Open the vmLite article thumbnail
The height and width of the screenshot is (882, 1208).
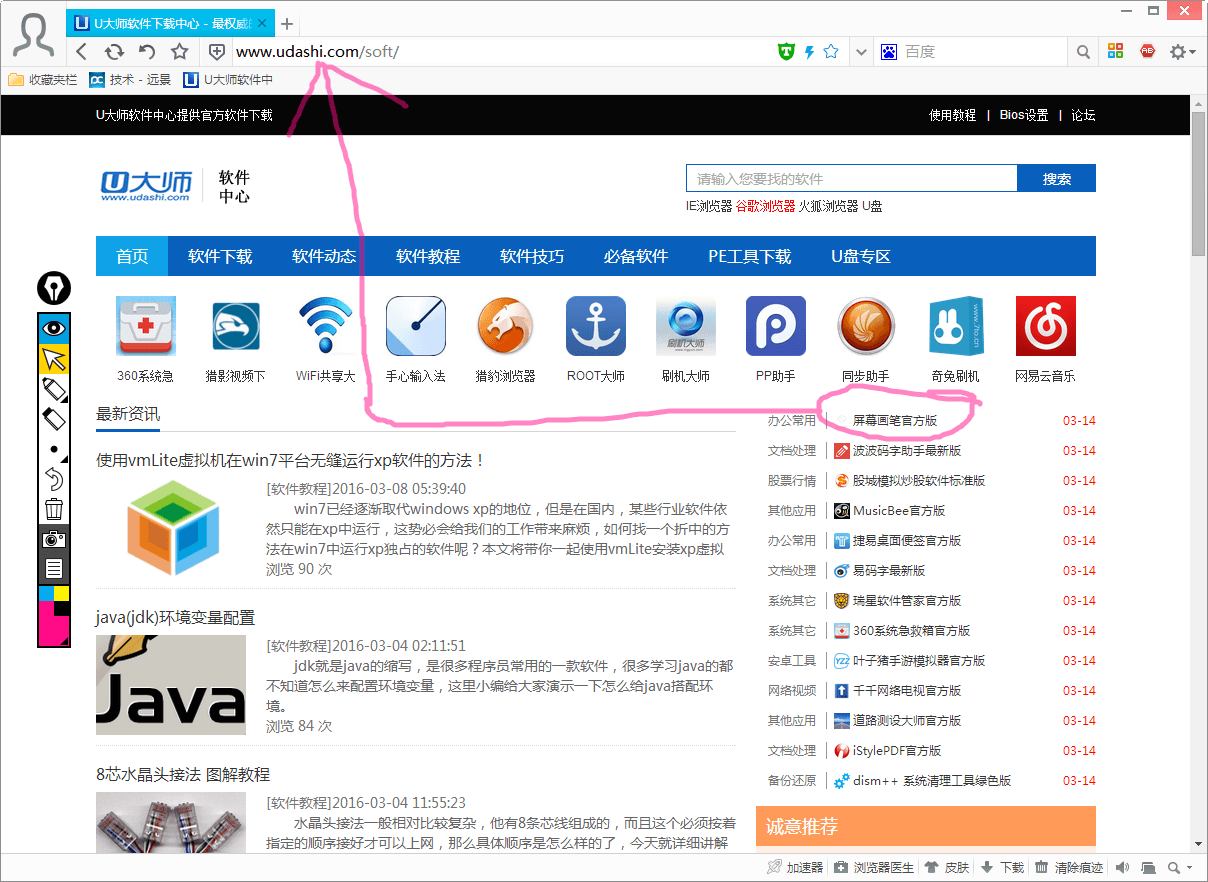[171, 527]
